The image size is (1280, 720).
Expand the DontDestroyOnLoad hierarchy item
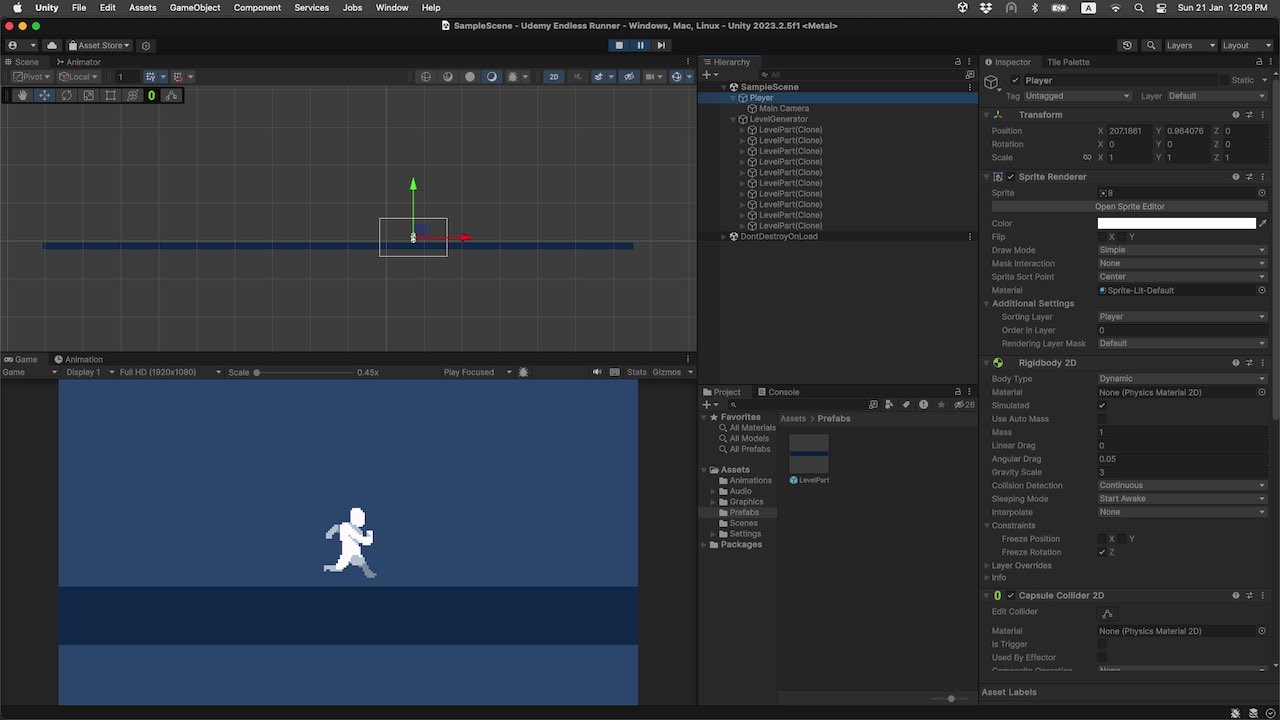724,237
